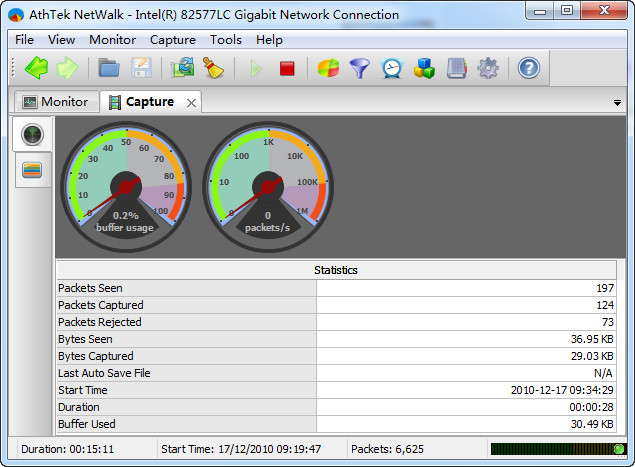Switch to the Monitor tab
The image size is (635, 467).
pyautogui.click(x=56, y=102)
